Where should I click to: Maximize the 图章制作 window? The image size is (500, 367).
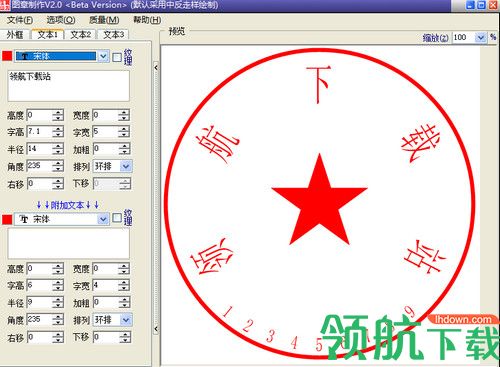(x=481, y=5)
